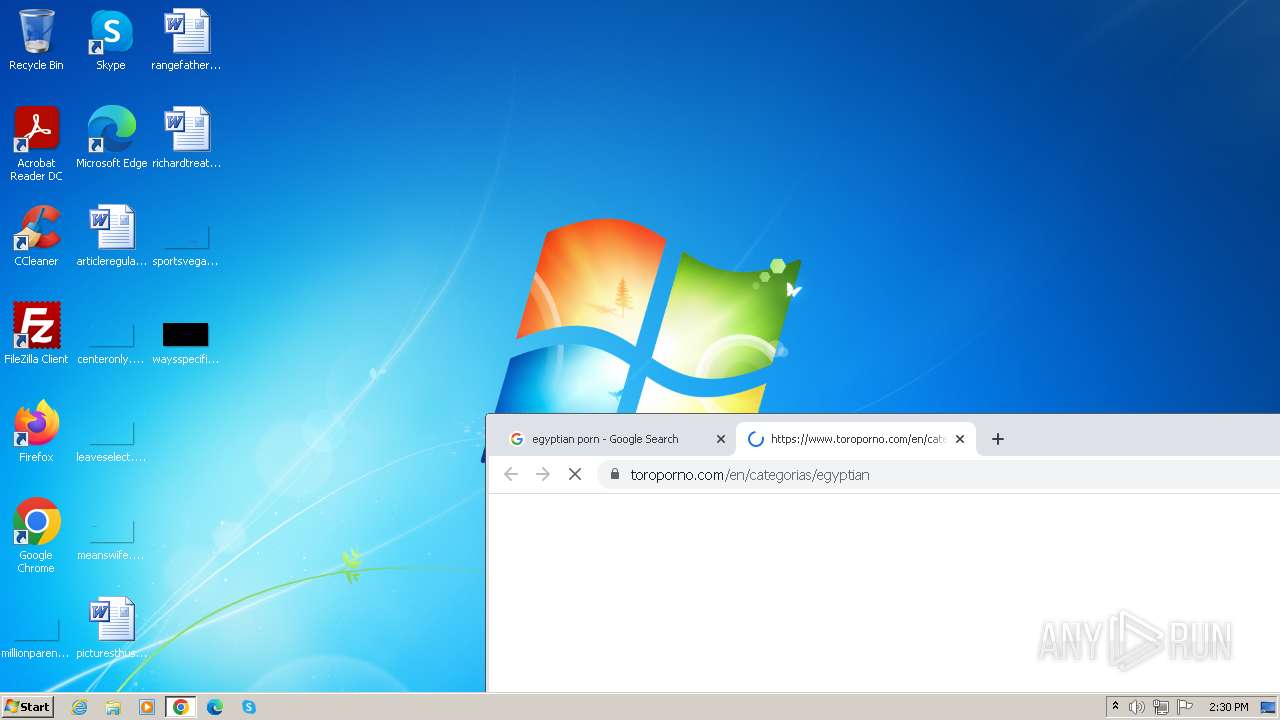Open Skype from the taskbar
This screenshot has width=1280, height=720.
(249, 707)
